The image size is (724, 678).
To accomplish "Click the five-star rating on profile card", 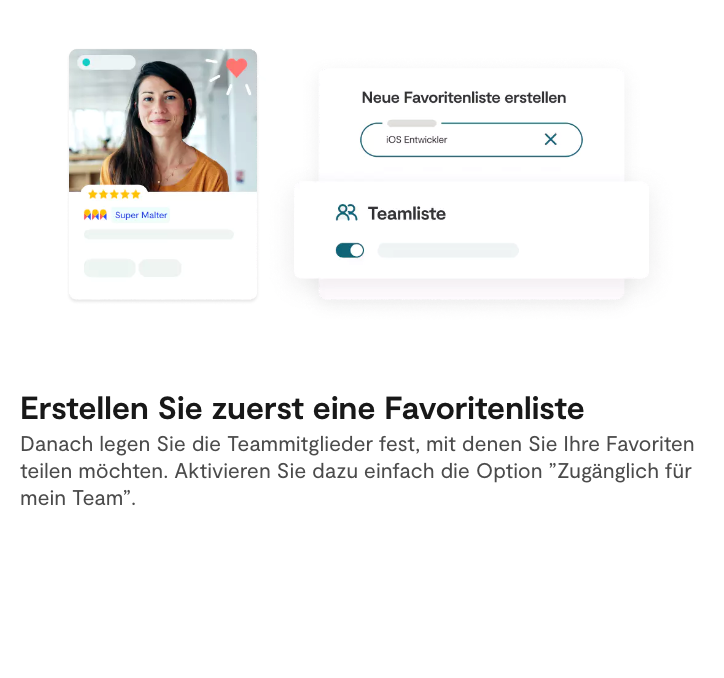I will click(114, 194).
